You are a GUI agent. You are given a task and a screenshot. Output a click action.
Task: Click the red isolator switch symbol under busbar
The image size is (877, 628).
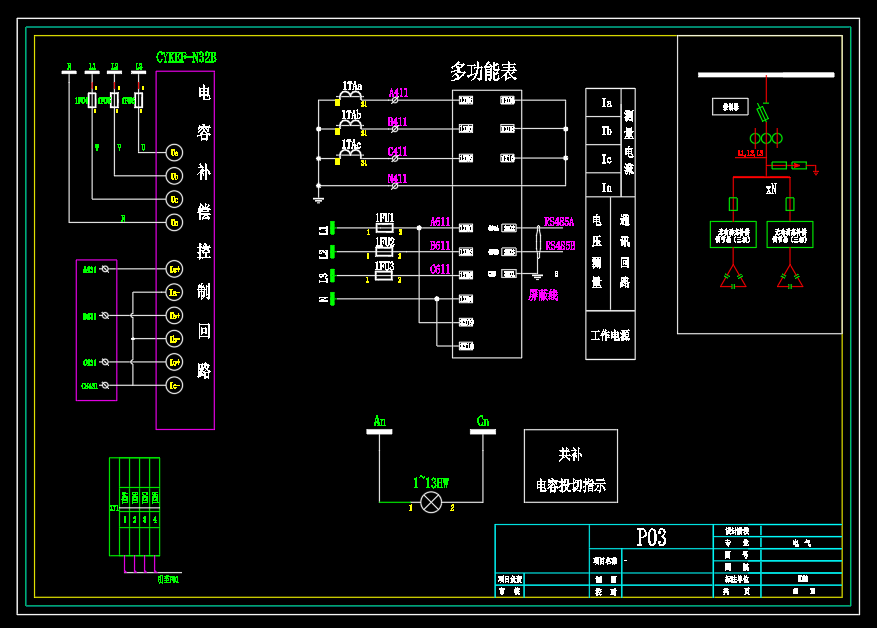click(x=763, y=112)
